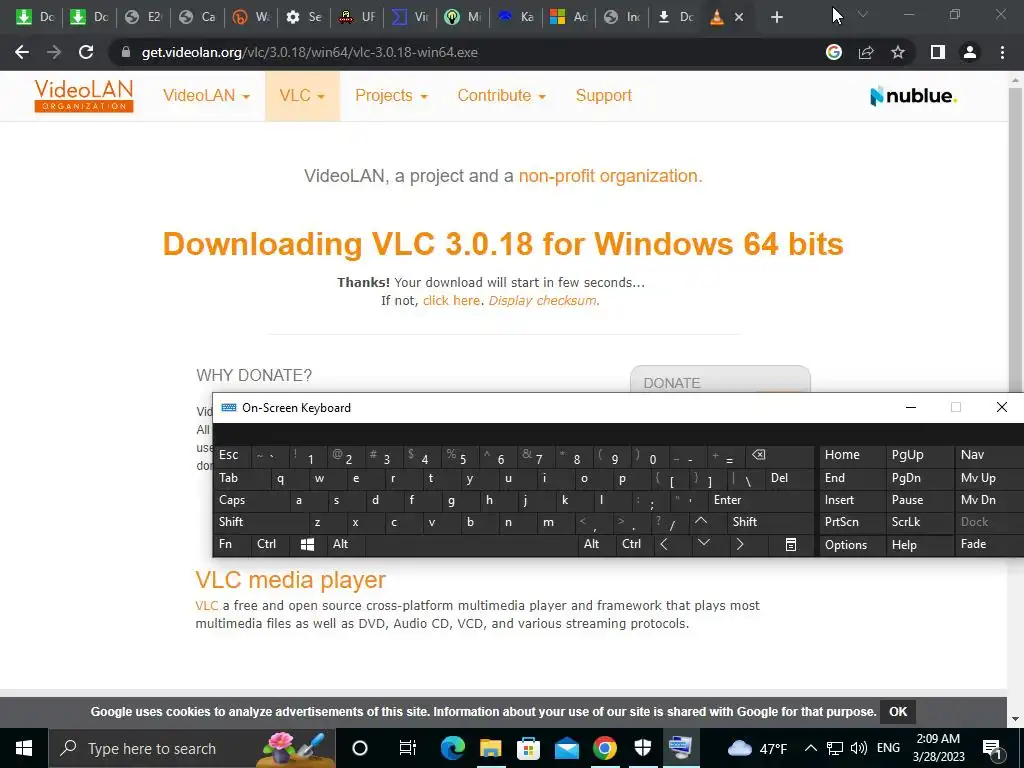Click the 'click here' download link
The height and width of the screenshot is (768, 1024).
(x=451, y=300)
